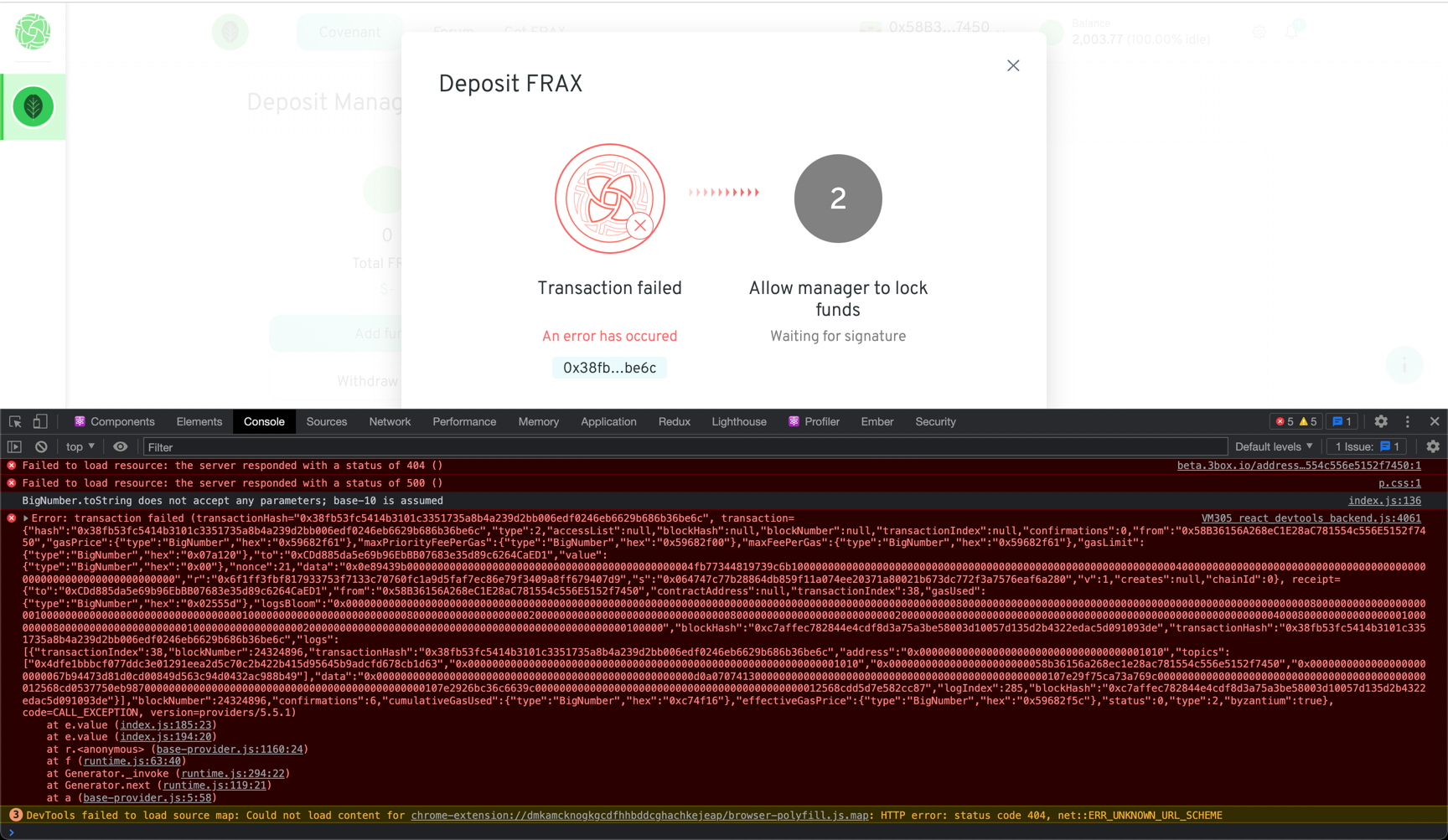The width and height of the screenshot is (1448, 840).
Task: Follow the index.js:136 source link
Action: coord(1384,500)
